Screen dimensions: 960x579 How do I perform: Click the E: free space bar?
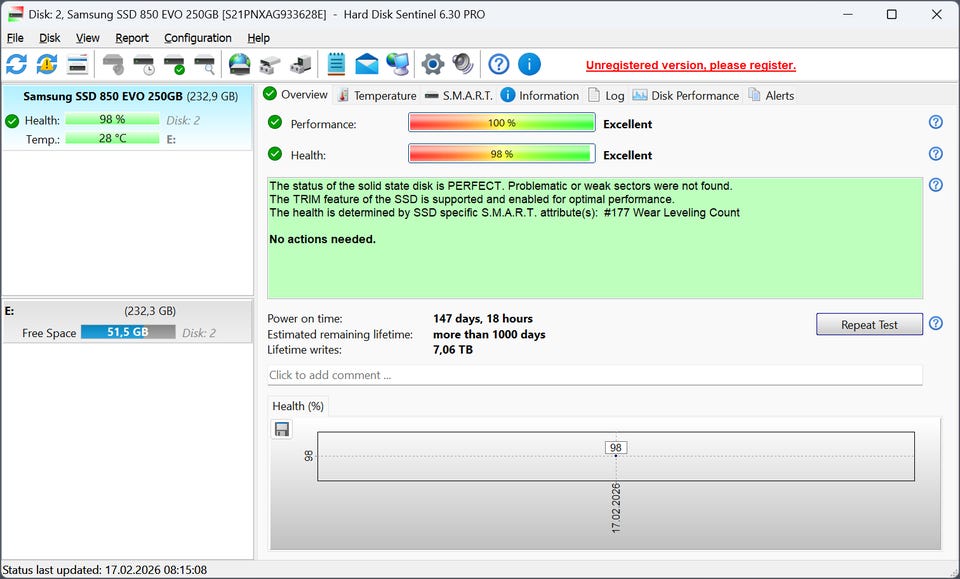pyautogui.click(x=127, y=332)
